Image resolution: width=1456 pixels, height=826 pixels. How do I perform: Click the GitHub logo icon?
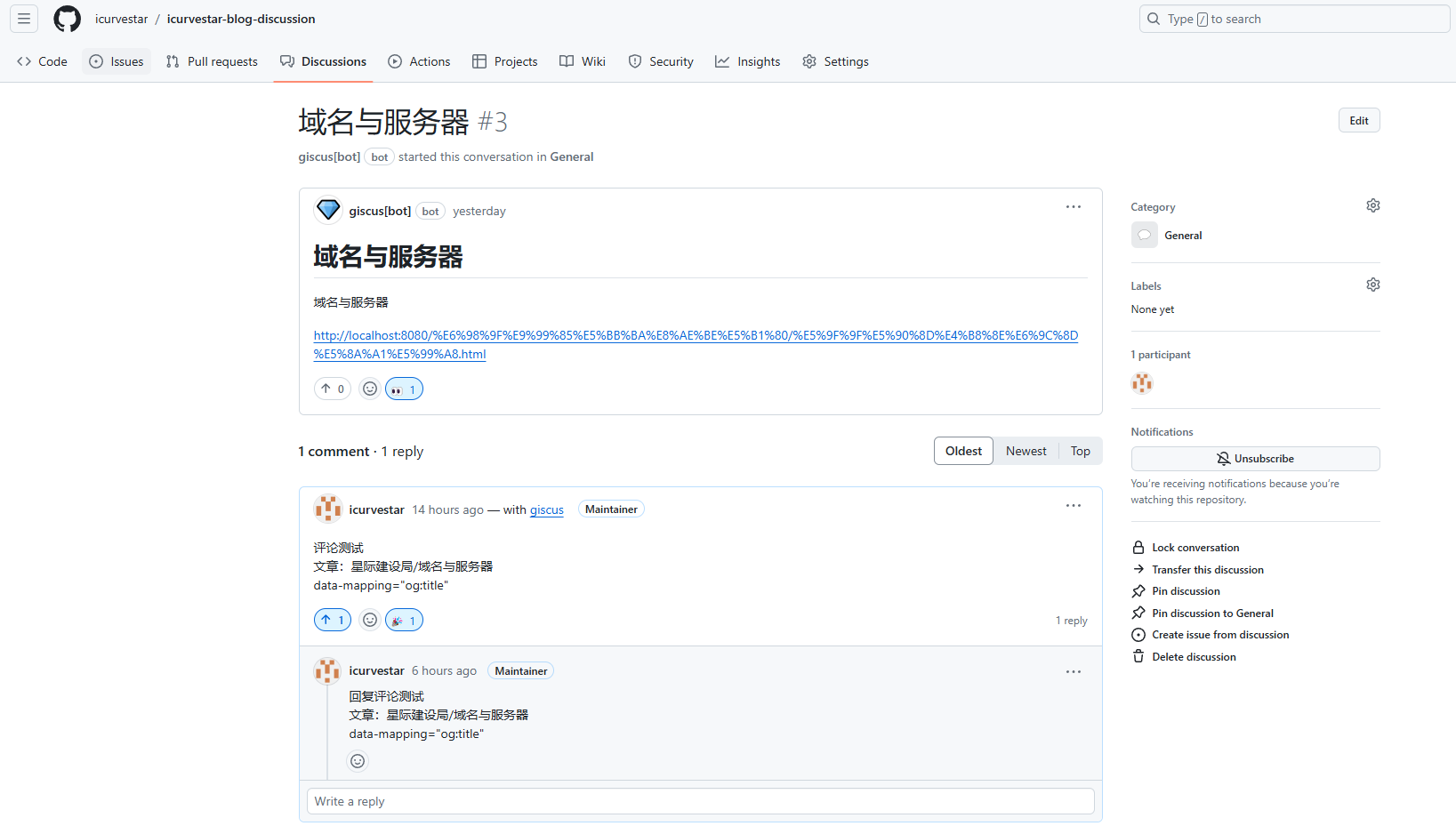(x=67, y=19)
